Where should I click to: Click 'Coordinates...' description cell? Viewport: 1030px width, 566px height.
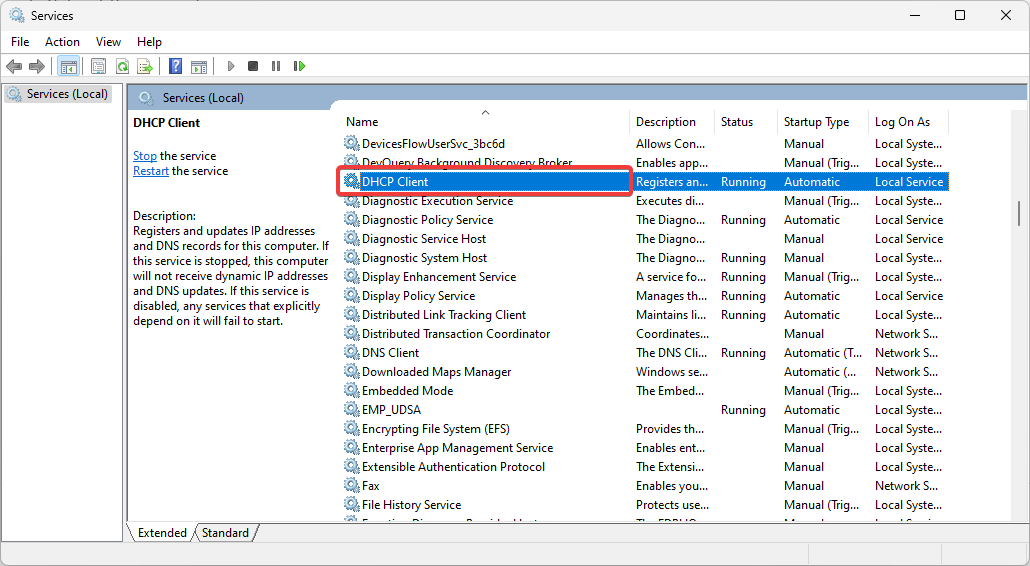pos(672,334)
